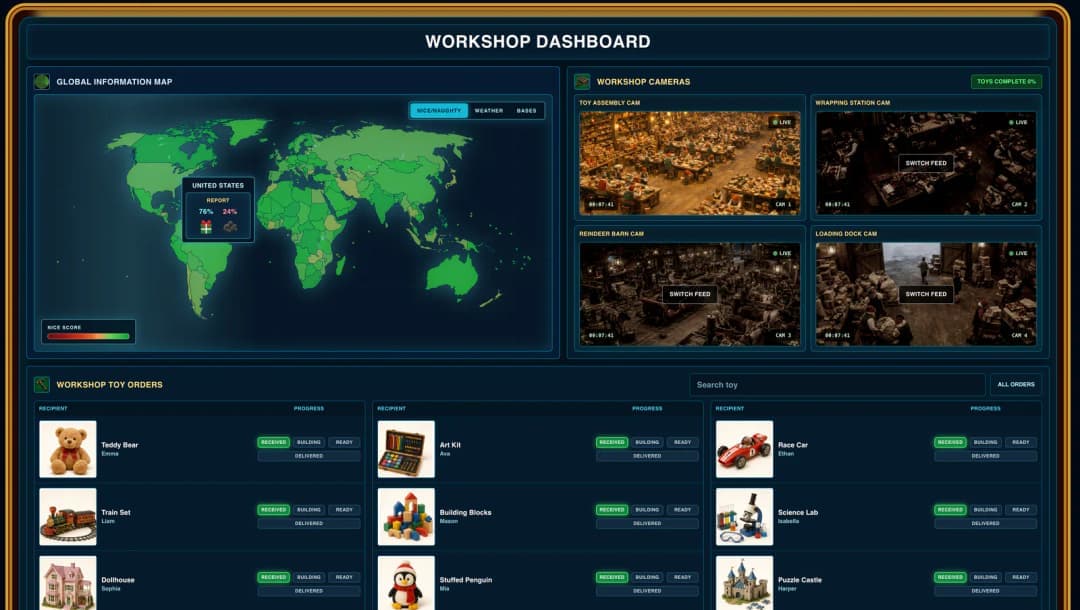The image size is (1080, 610).
Task: Open the Dollhouse toy image
Action: coord(68,582)
